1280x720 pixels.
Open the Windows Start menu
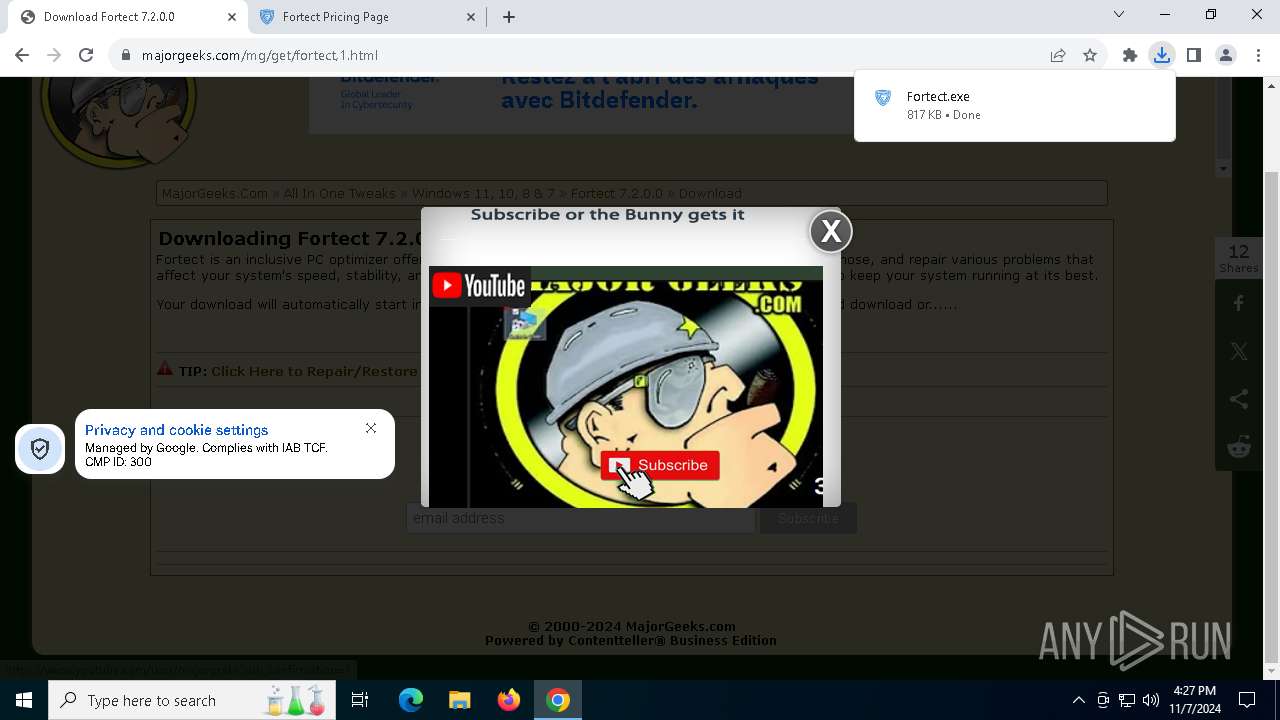coord(24,700)
